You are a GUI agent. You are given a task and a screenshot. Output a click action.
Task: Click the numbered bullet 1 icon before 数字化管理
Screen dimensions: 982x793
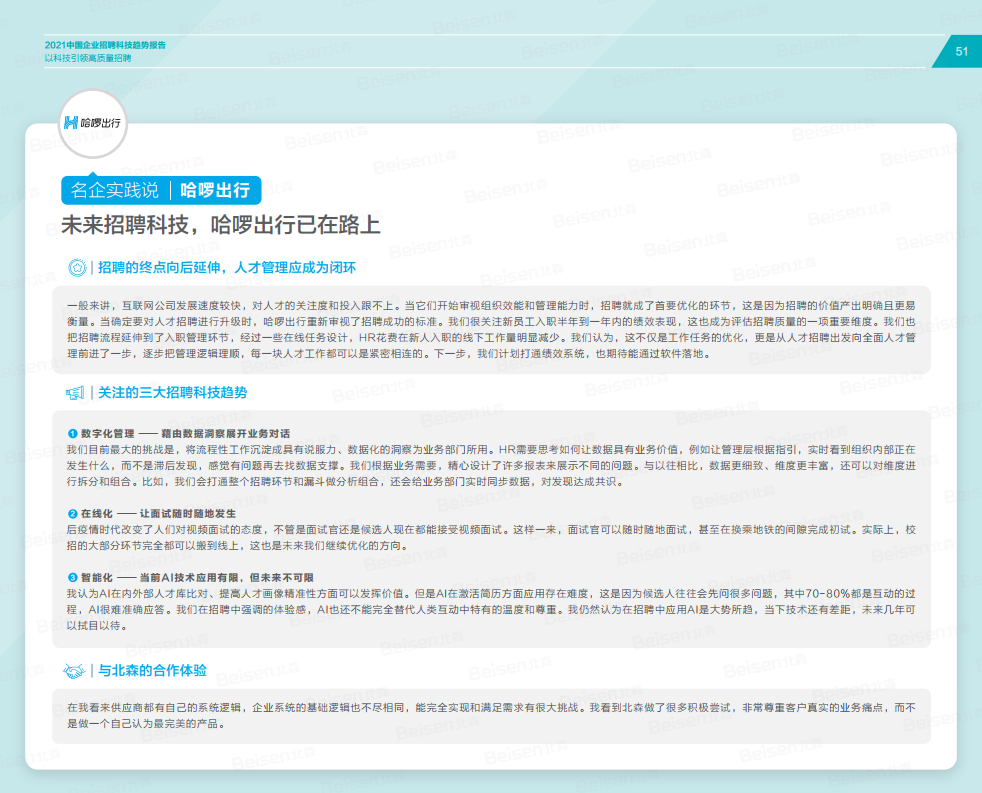click(x=73, y=433)
